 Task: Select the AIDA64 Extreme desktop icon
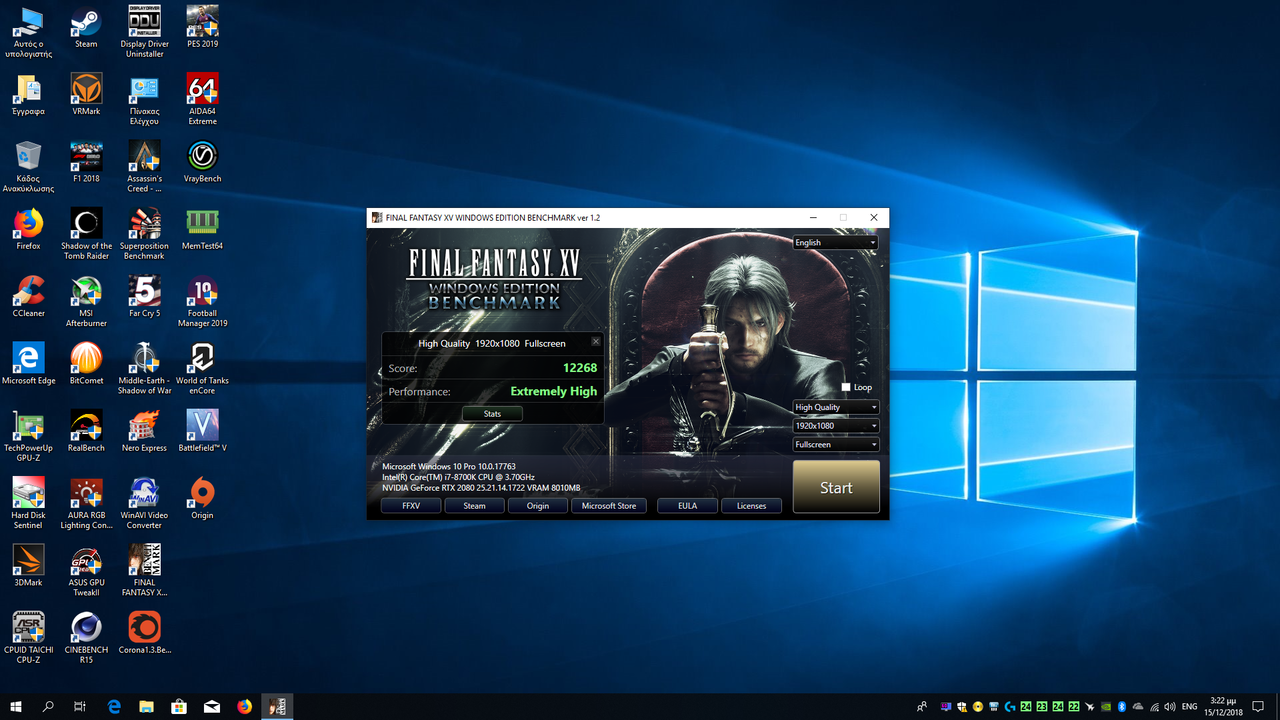pyautogui.click(x=202, y=99)
